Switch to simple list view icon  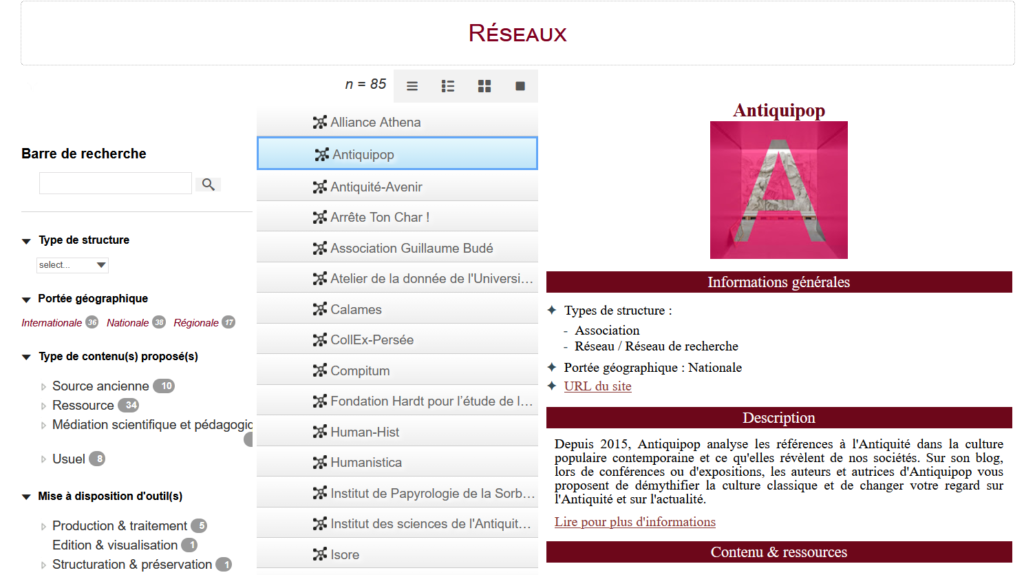click(x=412, y=86)
